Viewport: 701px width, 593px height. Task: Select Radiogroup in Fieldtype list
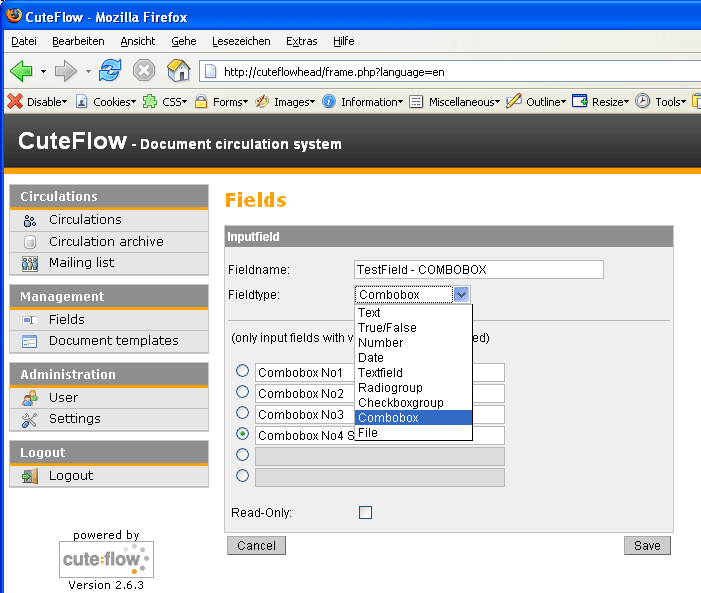pyautogui.click(x=414, y=388)
